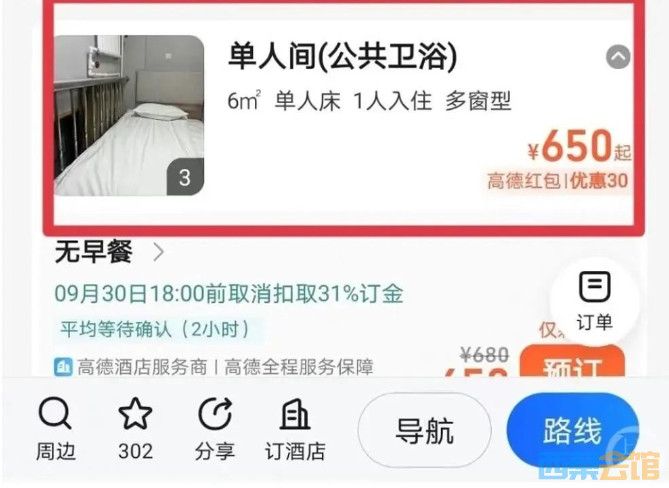Viewport: 669px width, 488px height.
Task: Tap the small hotel service provider icon
Action: click(63, 367)
